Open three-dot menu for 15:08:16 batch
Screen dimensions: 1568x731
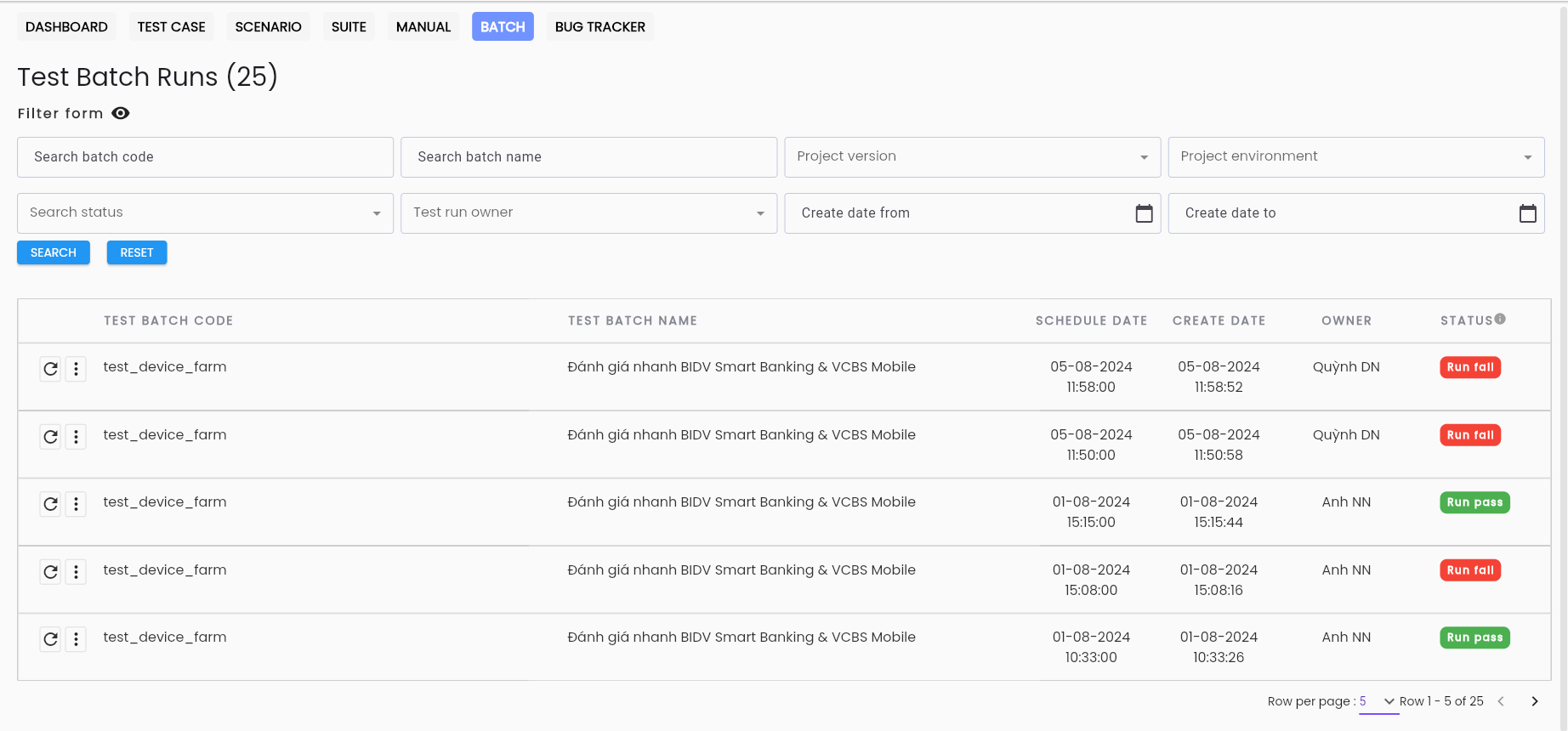coord(76,572)
